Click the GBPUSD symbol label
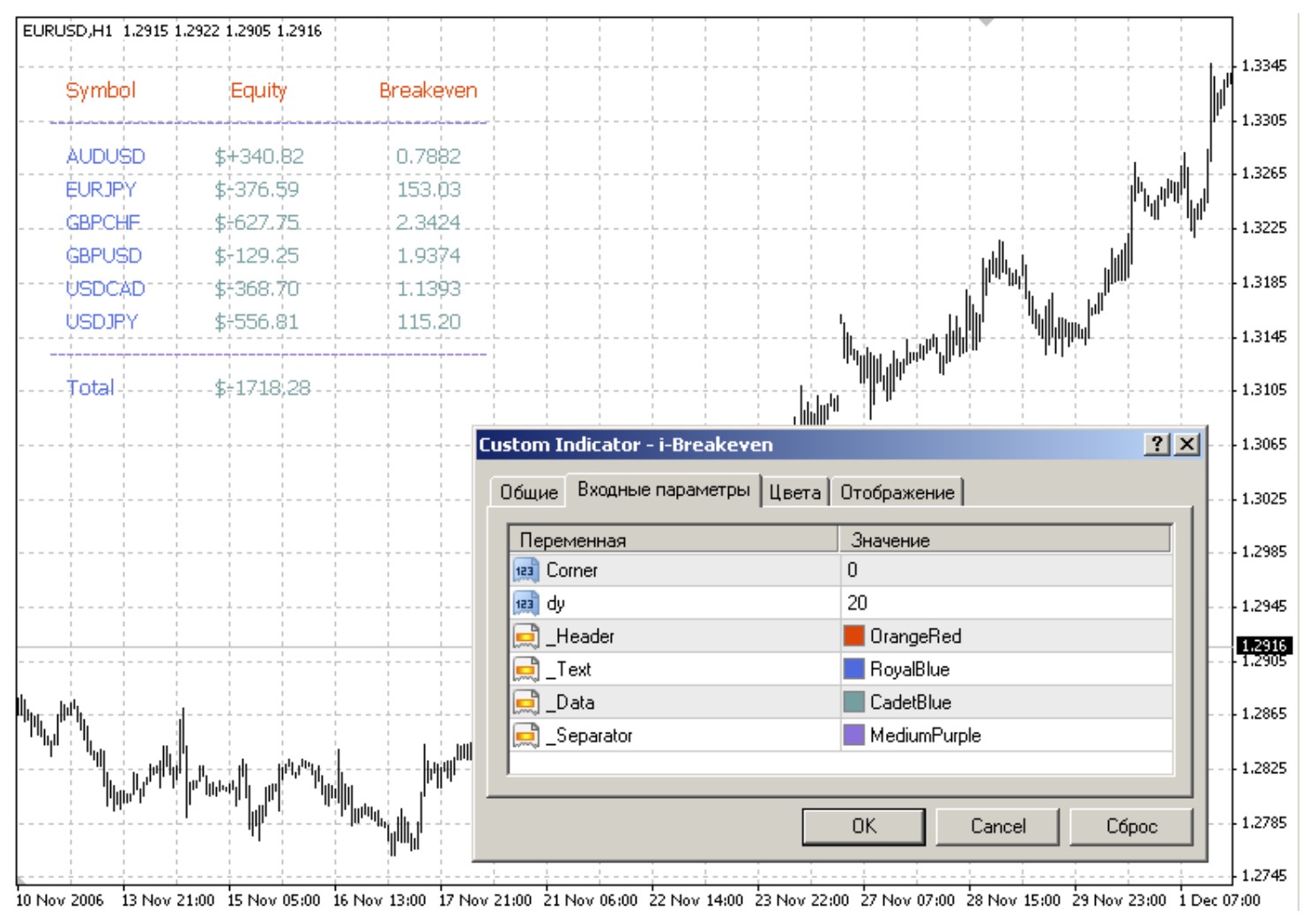1310x924 pixels. pos(104,256)
